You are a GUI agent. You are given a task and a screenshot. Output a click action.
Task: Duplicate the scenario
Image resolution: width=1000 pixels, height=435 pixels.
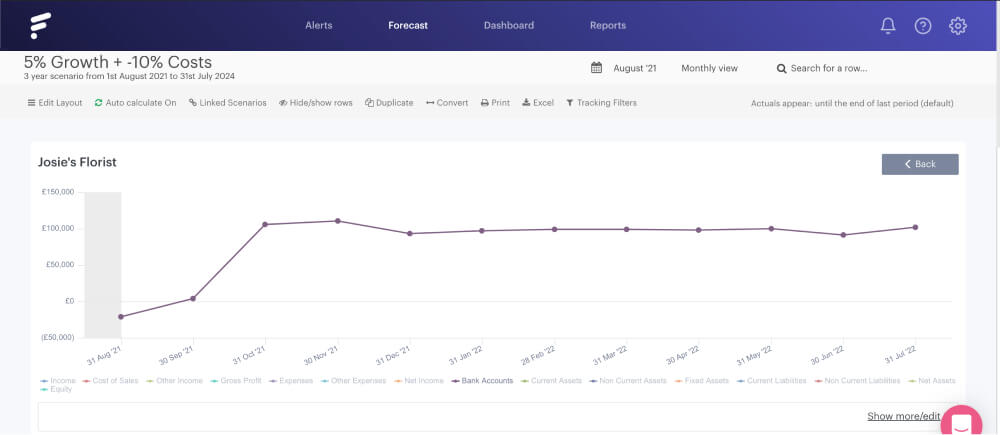point(389,103)
